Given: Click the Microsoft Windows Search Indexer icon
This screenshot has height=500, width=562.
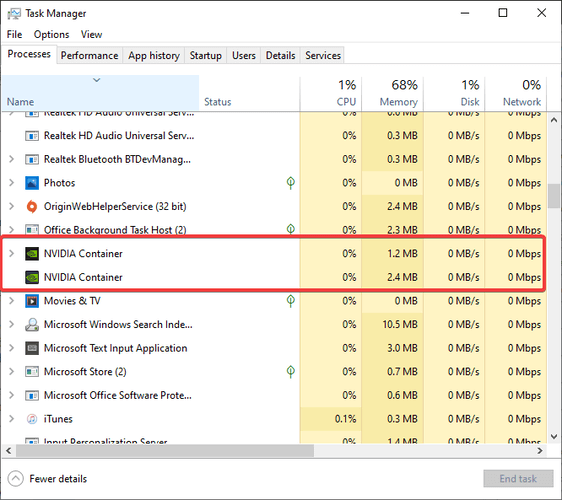Looking at the screenshot, I should [x=32, y=325].
